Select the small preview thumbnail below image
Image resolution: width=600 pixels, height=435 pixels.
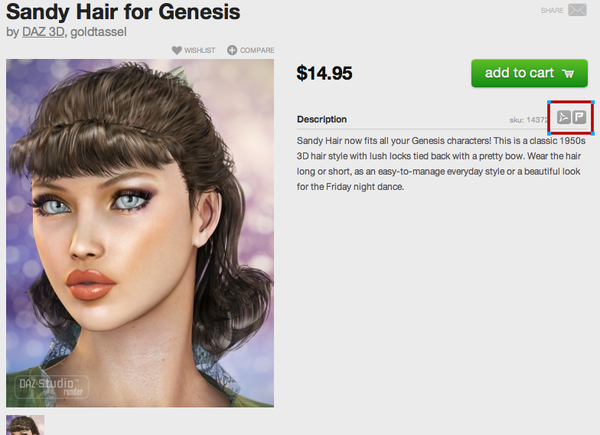point(25,425)
